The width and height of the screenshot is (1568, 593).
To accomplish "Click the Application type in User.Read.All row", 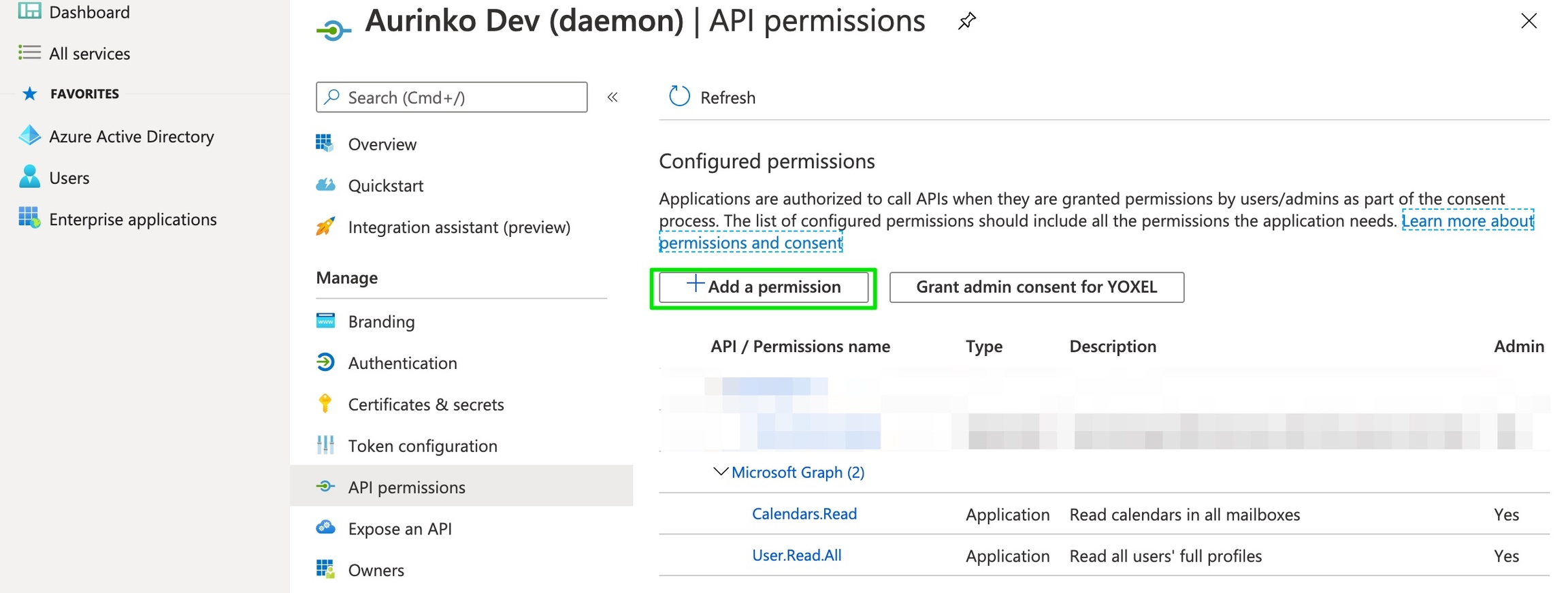I will 1007,556.
